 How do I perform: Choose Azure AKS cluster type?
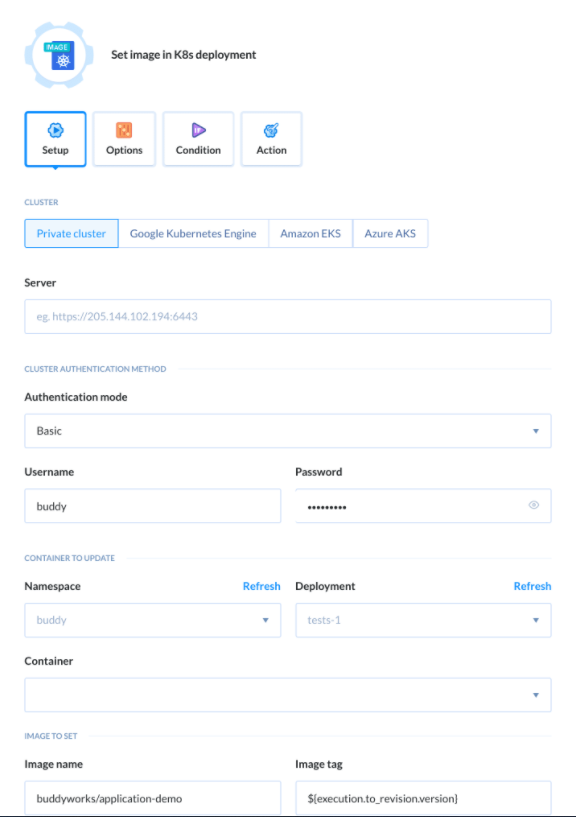390,233
